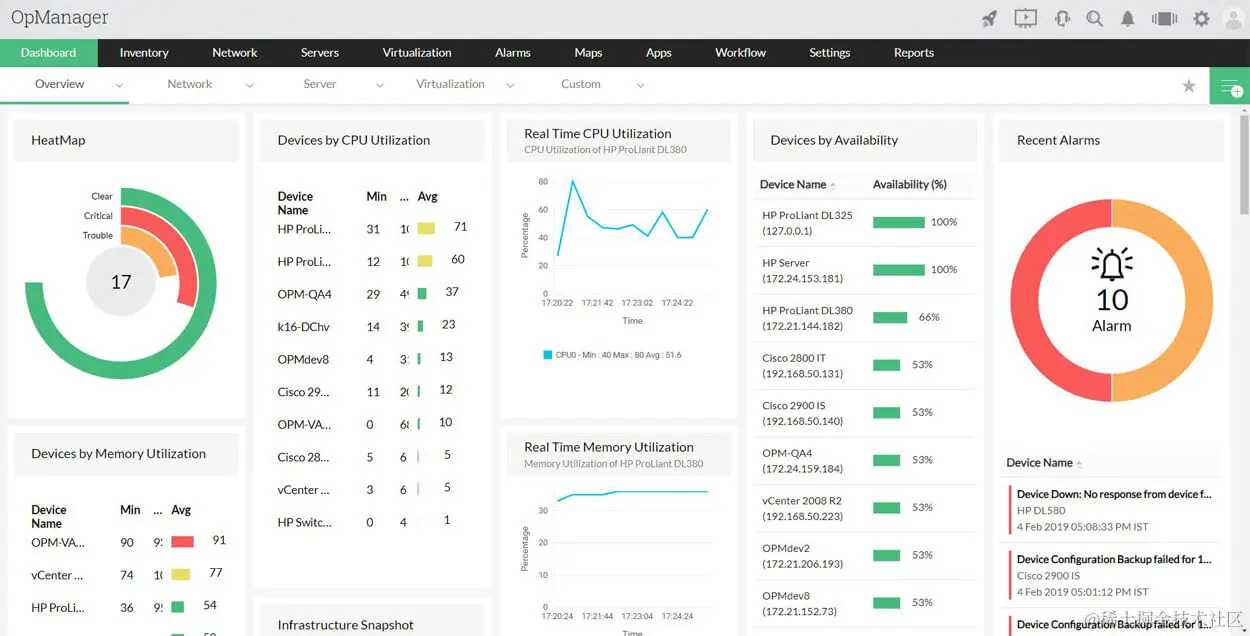
Task: Sort by the Device Name column header
Action: click(1040, 463)
